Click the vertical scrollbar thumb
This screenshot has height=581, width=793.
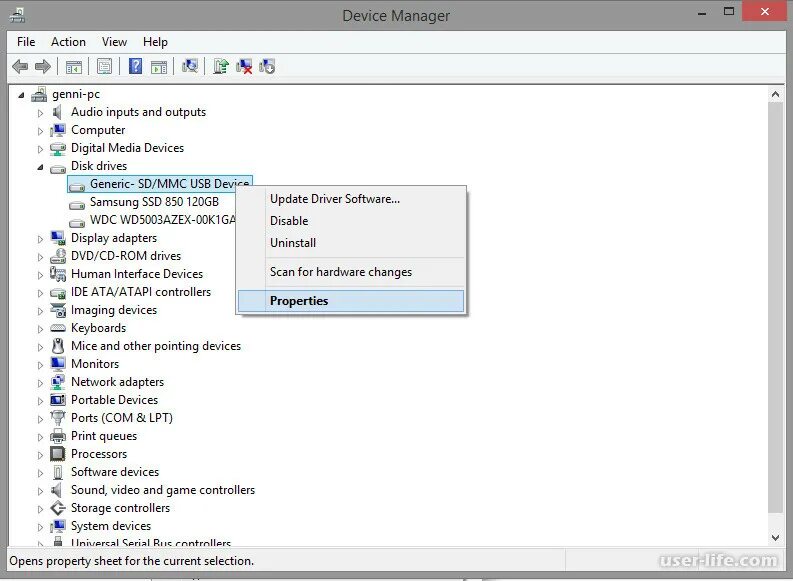pyautogui.click(x=775, y=307)
